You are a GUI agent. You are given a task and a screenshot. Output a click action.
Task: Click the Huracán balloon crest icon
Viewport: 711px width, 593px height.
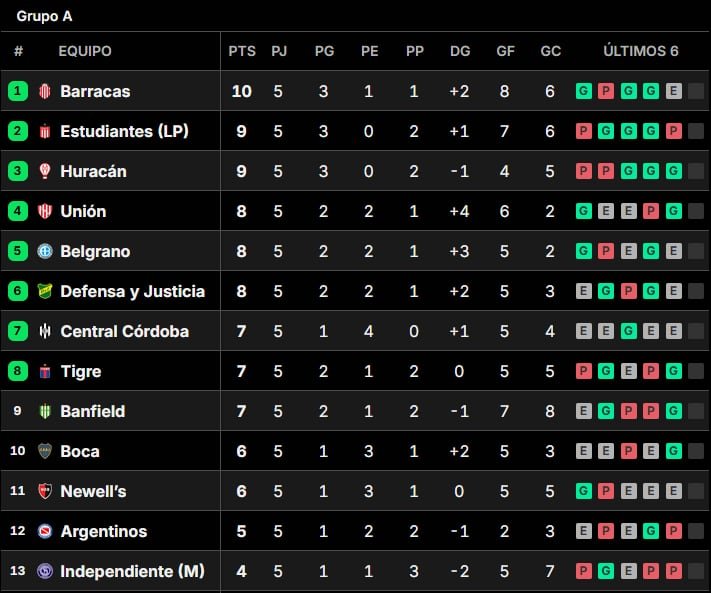[x=45, y=171]
